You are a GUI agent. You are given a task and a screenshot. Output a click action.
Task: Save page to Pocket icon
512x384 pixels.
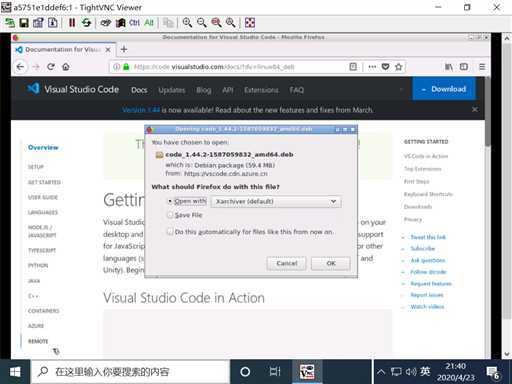[x=385, y=67]
